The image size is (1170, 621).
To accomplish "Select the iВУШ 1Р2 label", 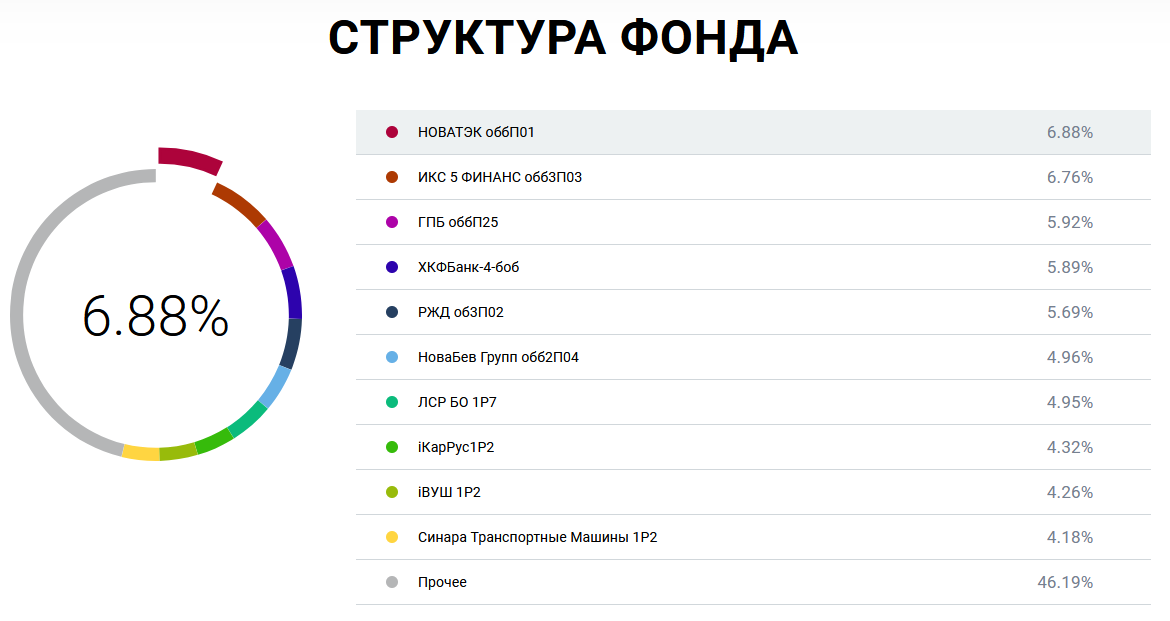I will (x=449, y=492).
